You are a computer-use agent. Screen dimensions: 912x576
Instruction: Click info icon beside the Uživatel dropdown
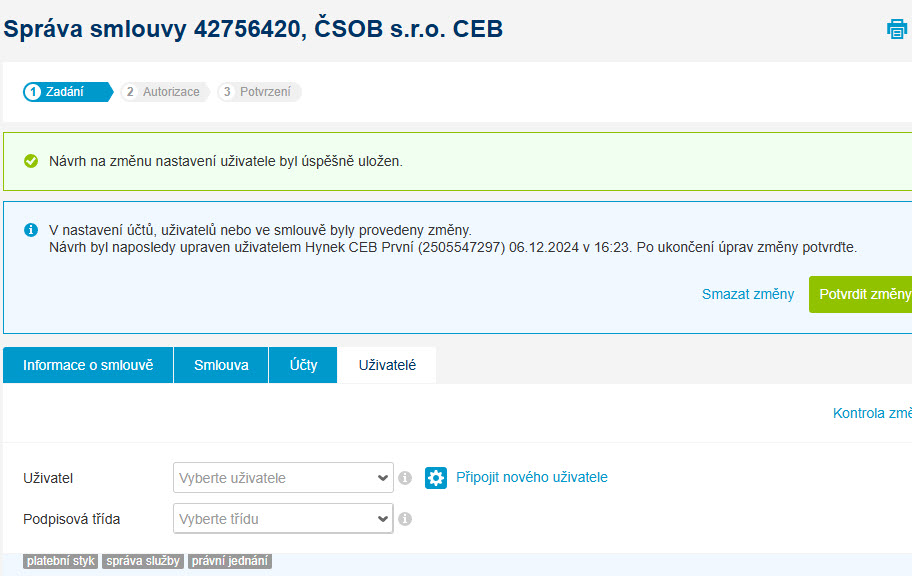pyautogui.click(x=405, y=478)
